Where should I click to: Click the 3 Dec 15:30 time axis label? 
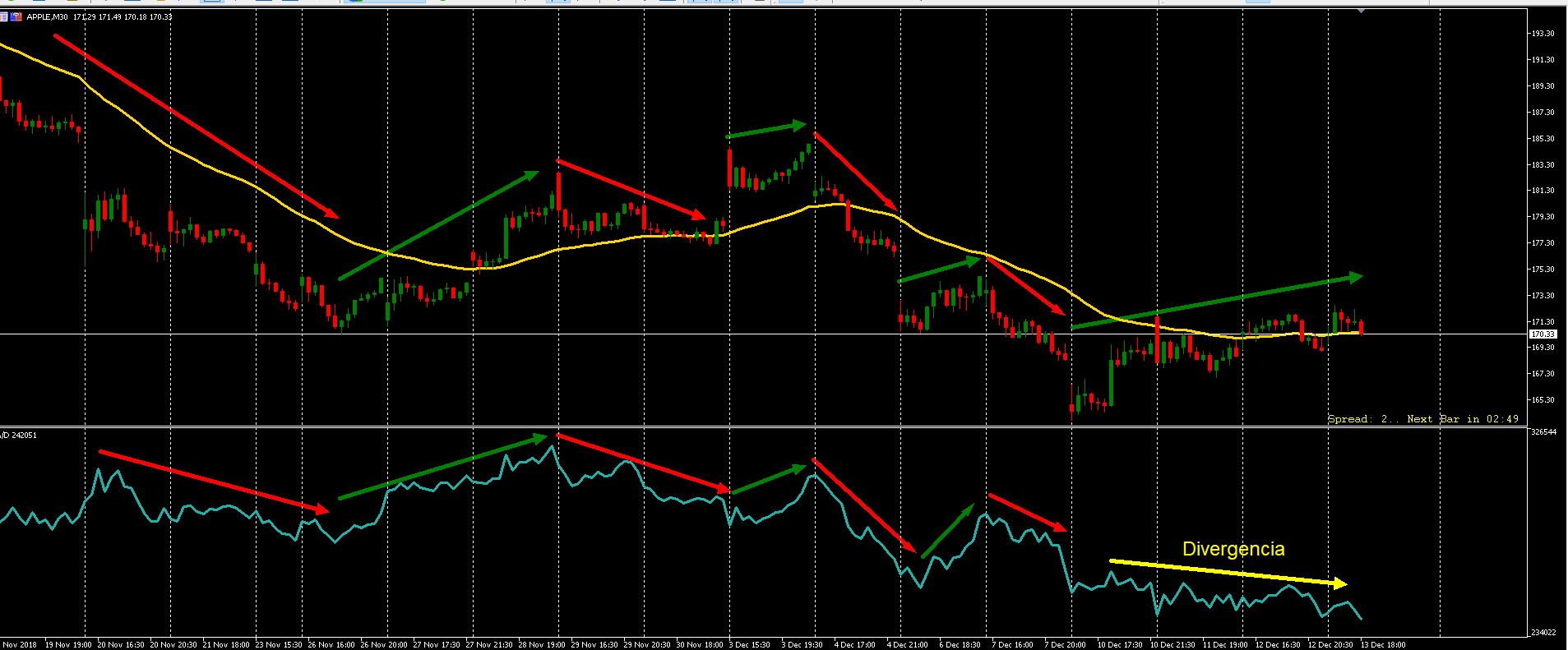click(x=749, y=644)
